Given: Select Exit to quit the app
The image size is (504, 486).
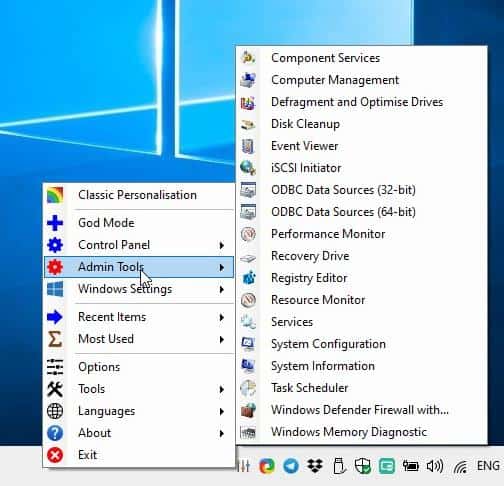Looking at the screenshot, I should point(139,455).
